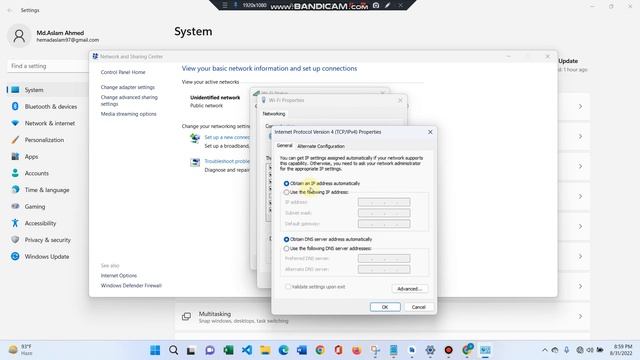The width and height of the screenshot is (640, 360).
Task: Open active Control Panel taskbar icon
Action: 485,350
